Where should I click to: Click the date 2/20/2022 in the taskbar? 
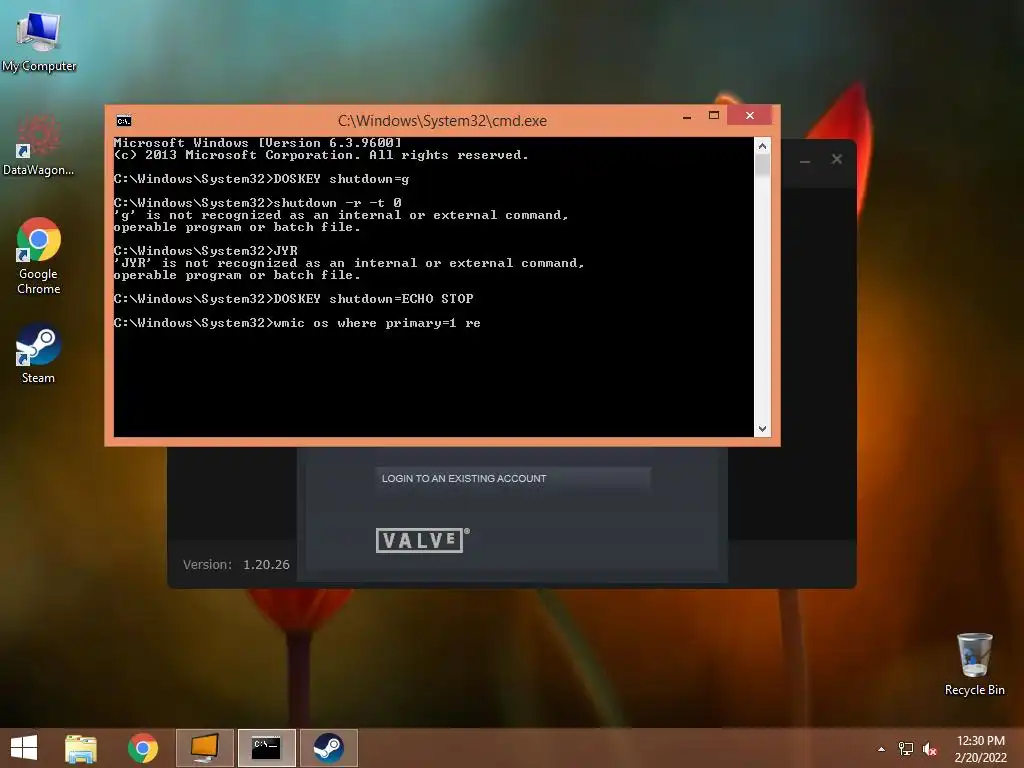980,758
